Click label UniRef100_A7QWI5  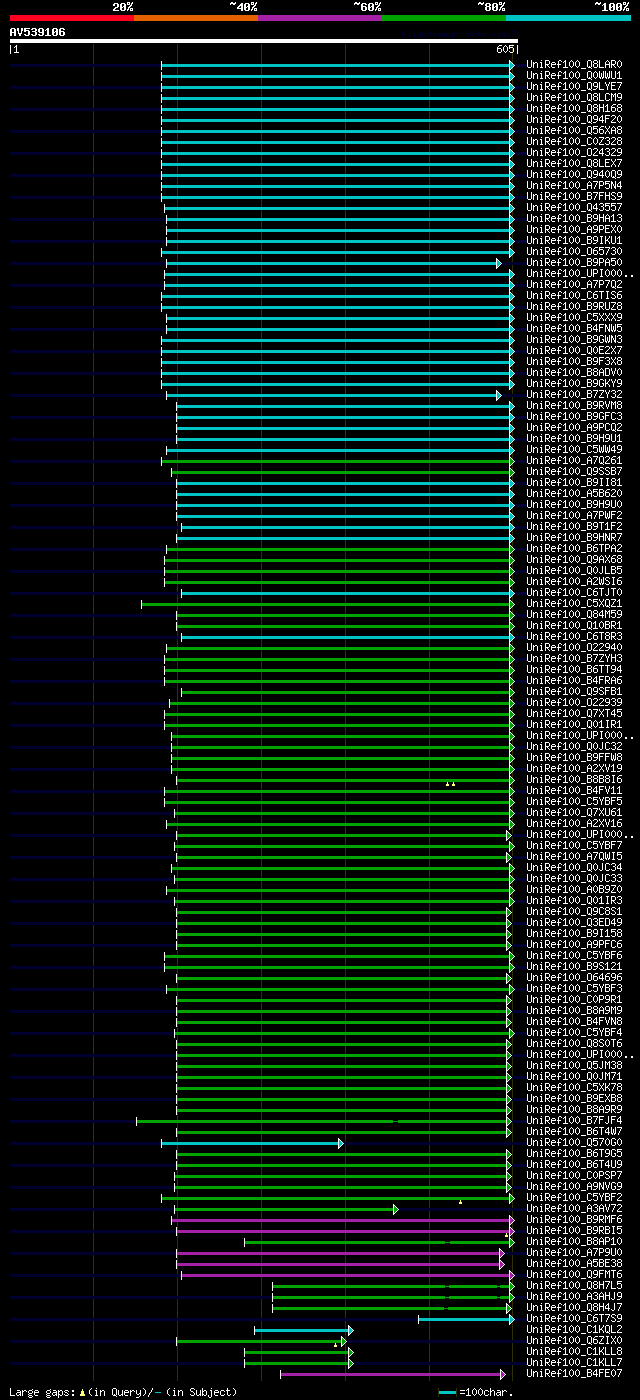(x=574, y=857)
